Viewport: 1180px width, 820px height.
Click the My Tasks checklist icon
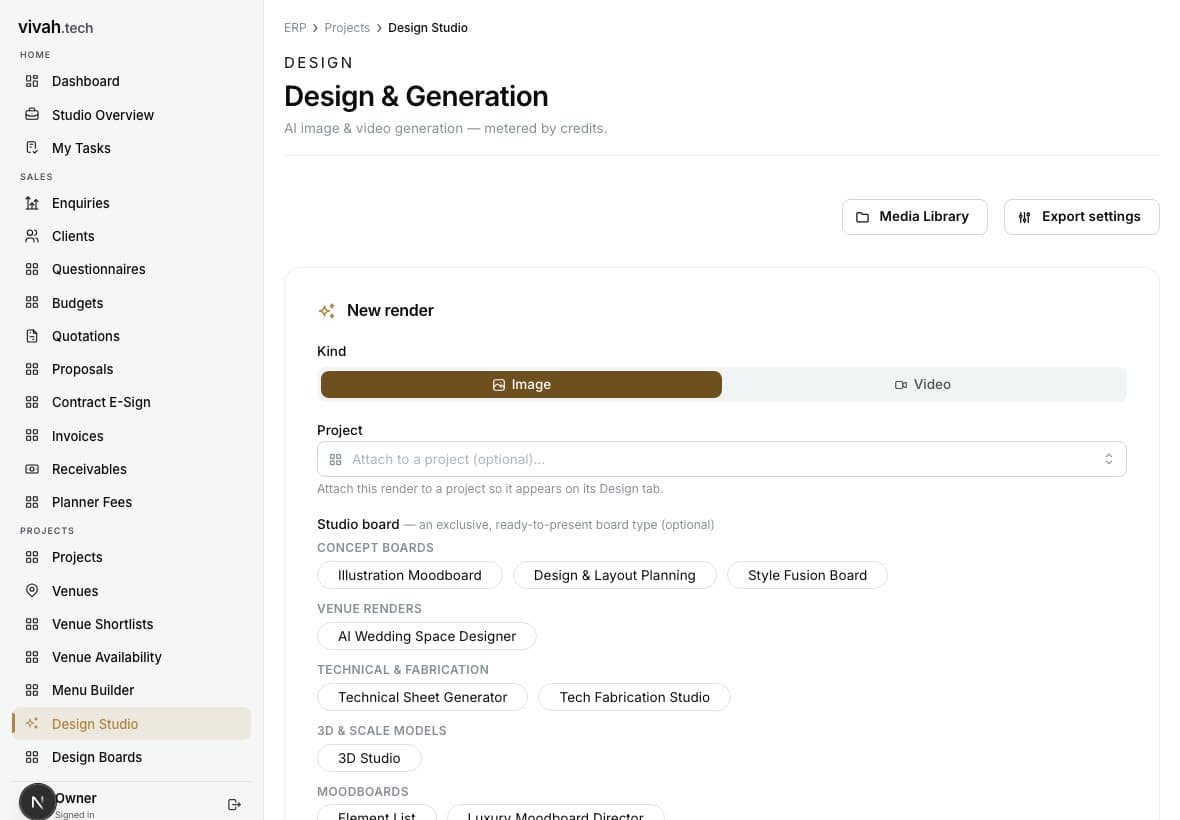point(32,147)
